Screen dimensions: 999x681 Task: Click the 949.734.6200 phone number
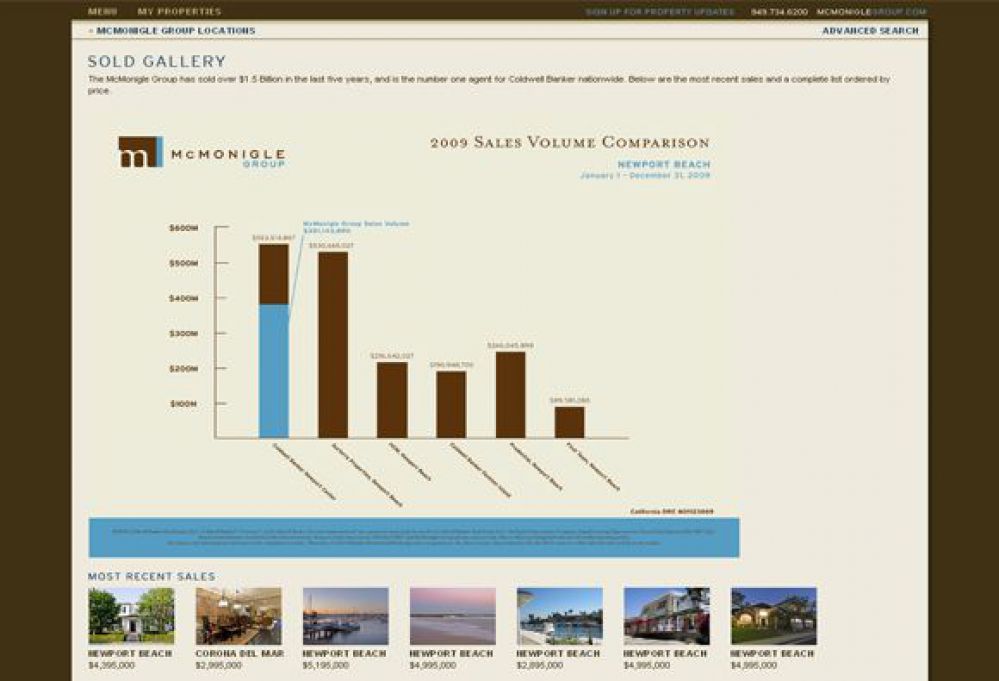click(779, 12)
